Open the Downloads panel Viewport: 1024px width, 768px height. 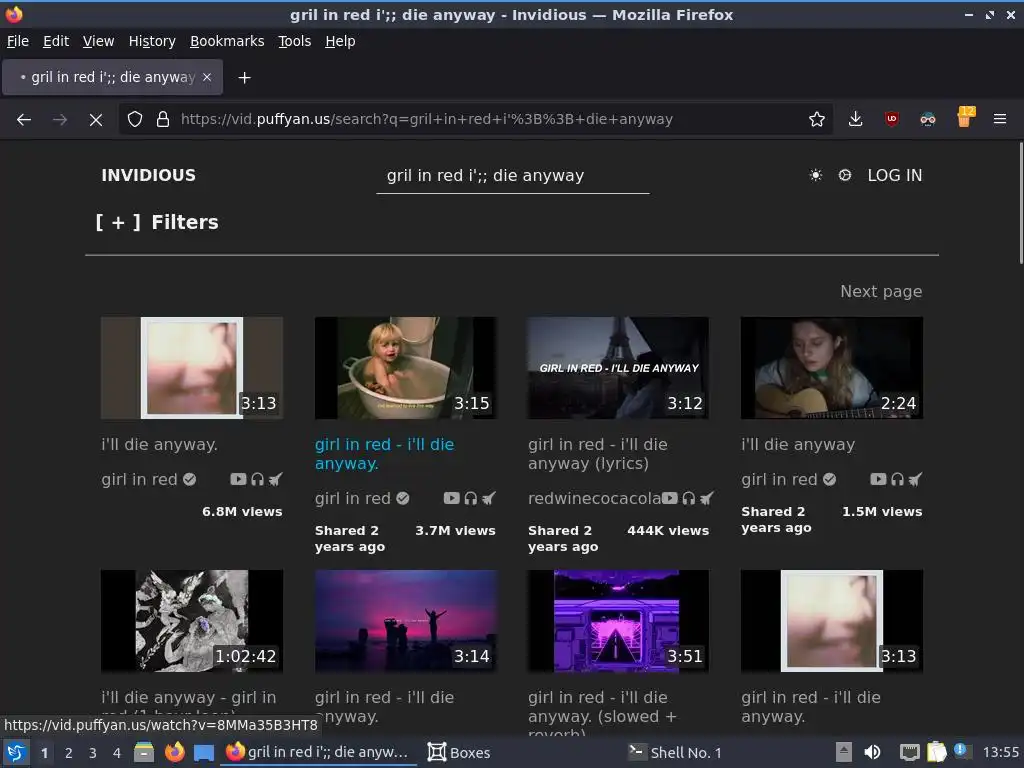click(855, 120)
